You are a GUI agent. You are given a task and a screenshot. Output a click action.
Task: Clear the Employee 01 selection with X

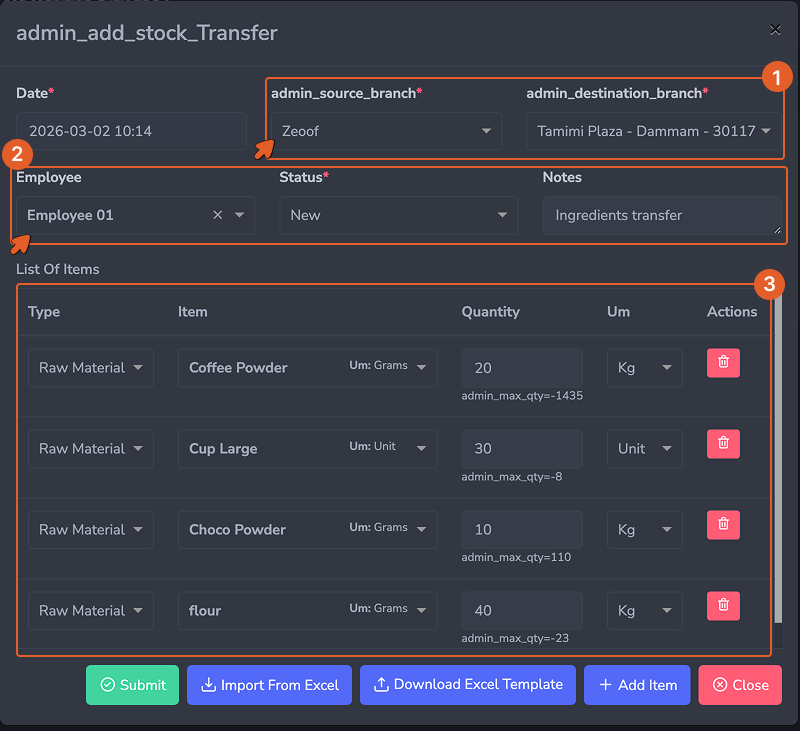pyautogui.click(x=218, y=215)
